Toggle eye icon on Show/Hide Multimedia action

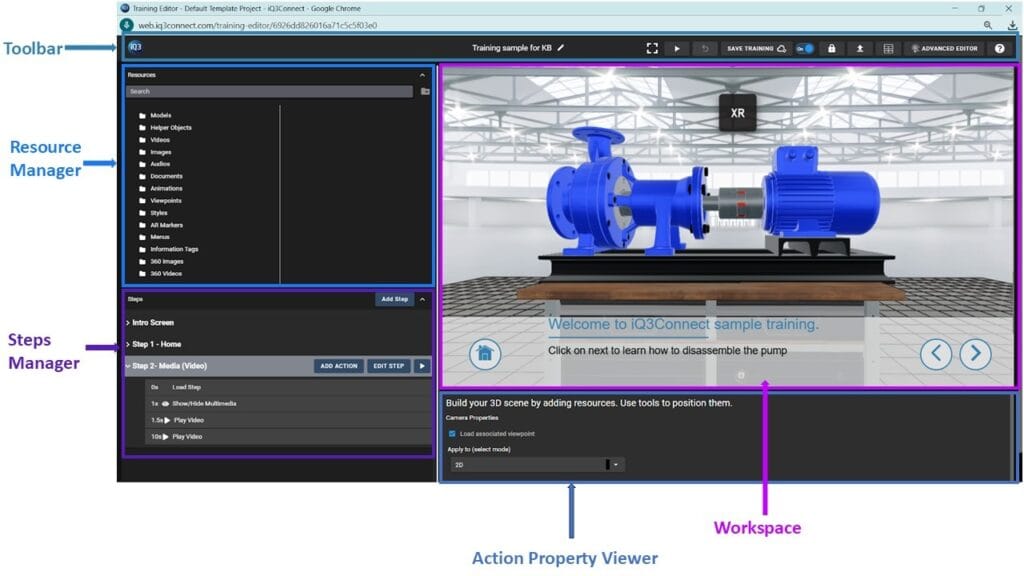click(165, 403)
